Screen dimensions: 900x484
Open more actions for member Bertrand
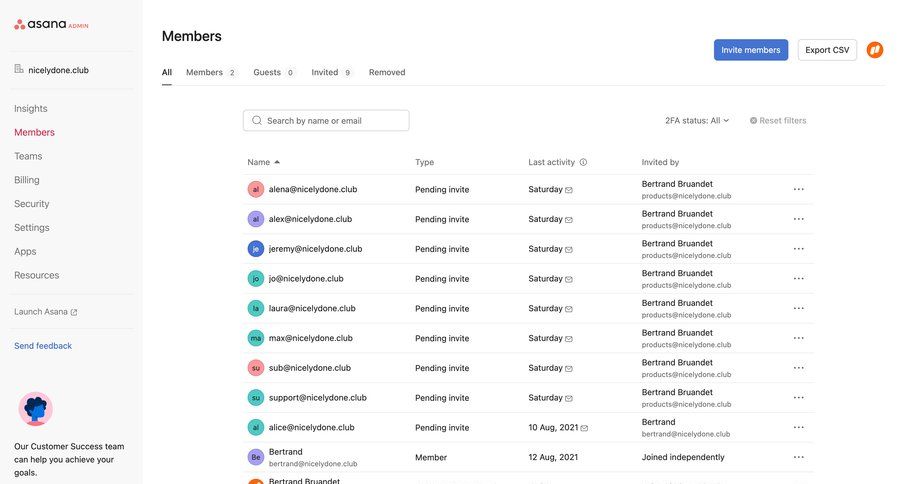798,457
